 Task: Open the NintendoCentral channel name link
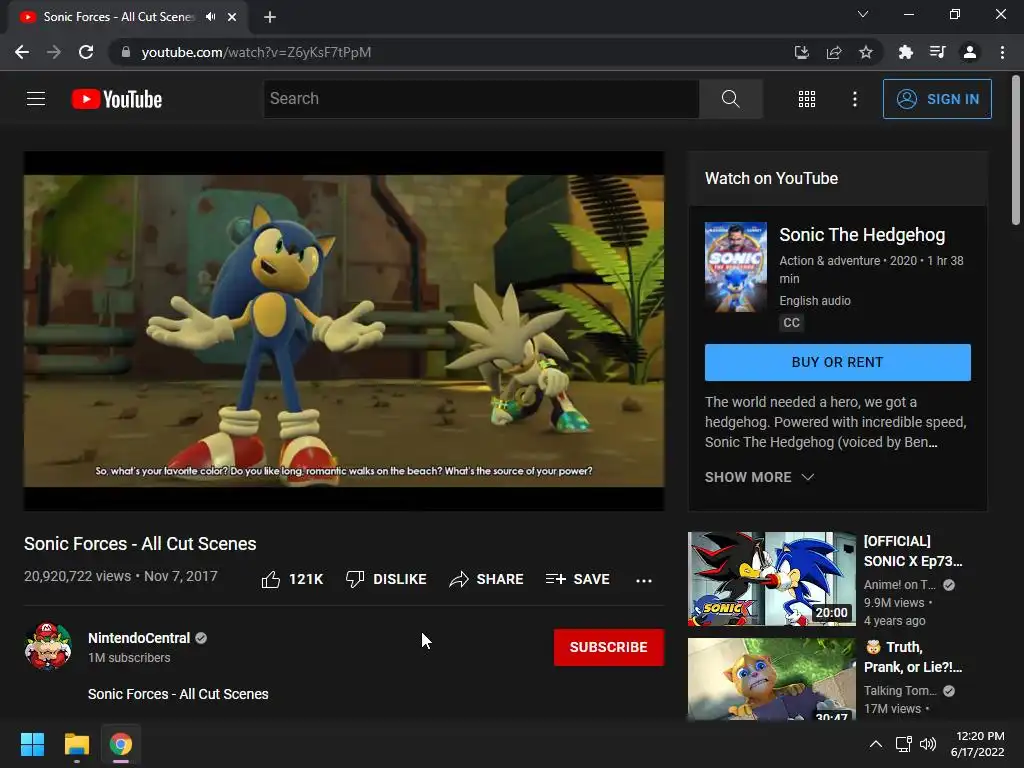[139, 638]
